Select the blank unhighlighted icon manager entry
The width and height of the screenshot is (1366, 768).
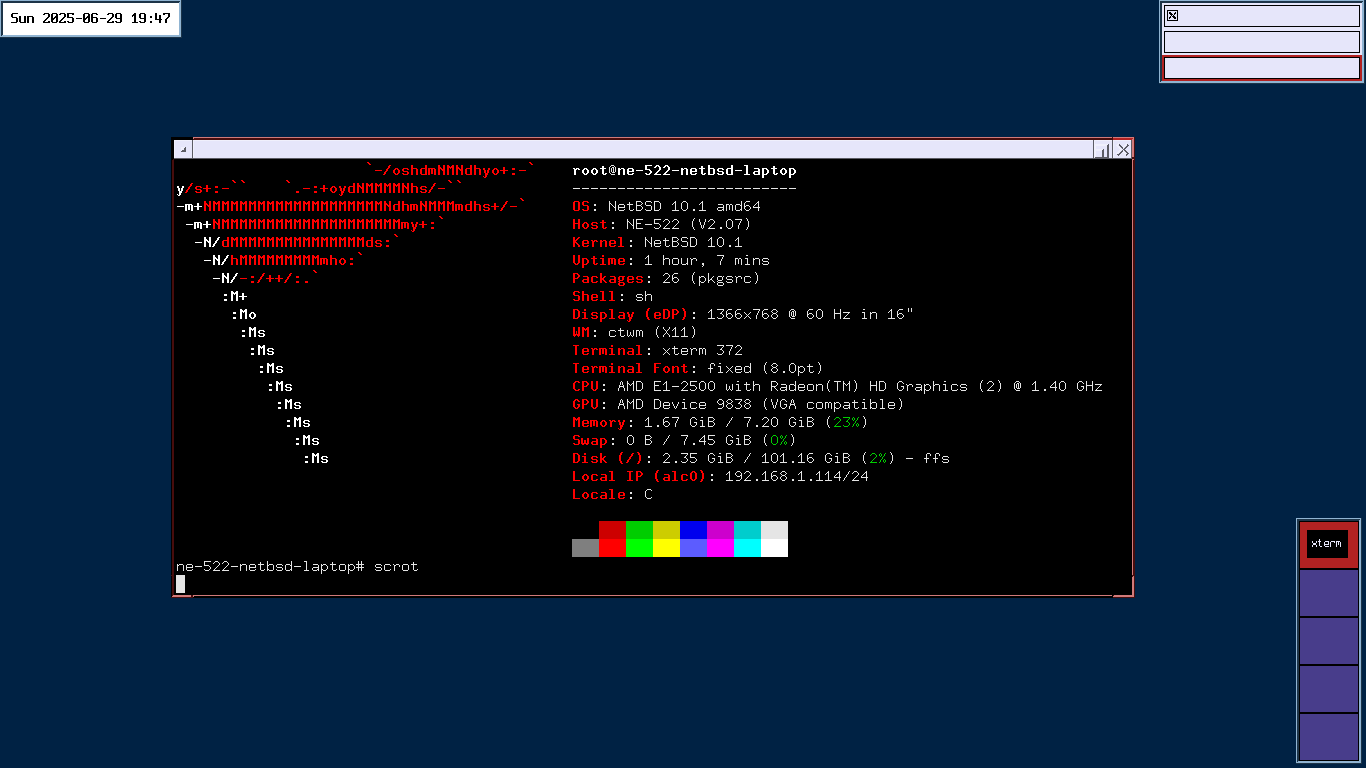(1262, 42)
